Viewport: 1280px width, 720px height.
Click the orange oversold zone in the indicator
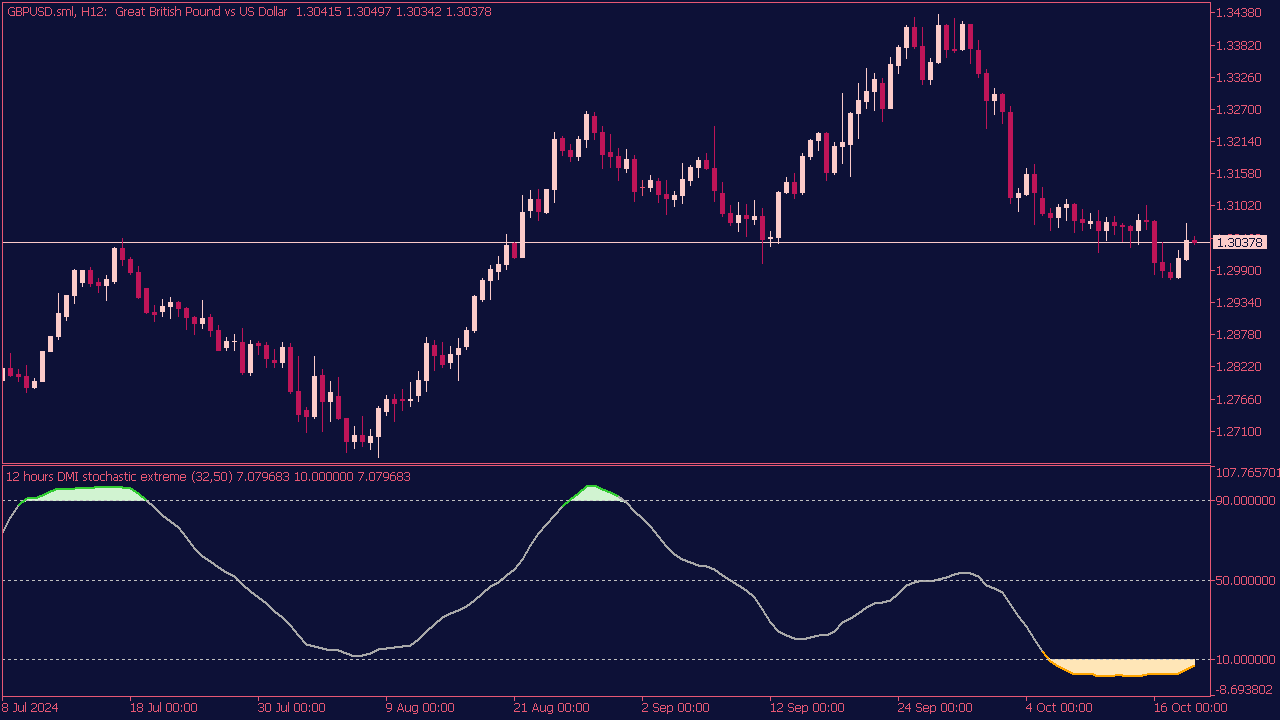[1120, 667]
